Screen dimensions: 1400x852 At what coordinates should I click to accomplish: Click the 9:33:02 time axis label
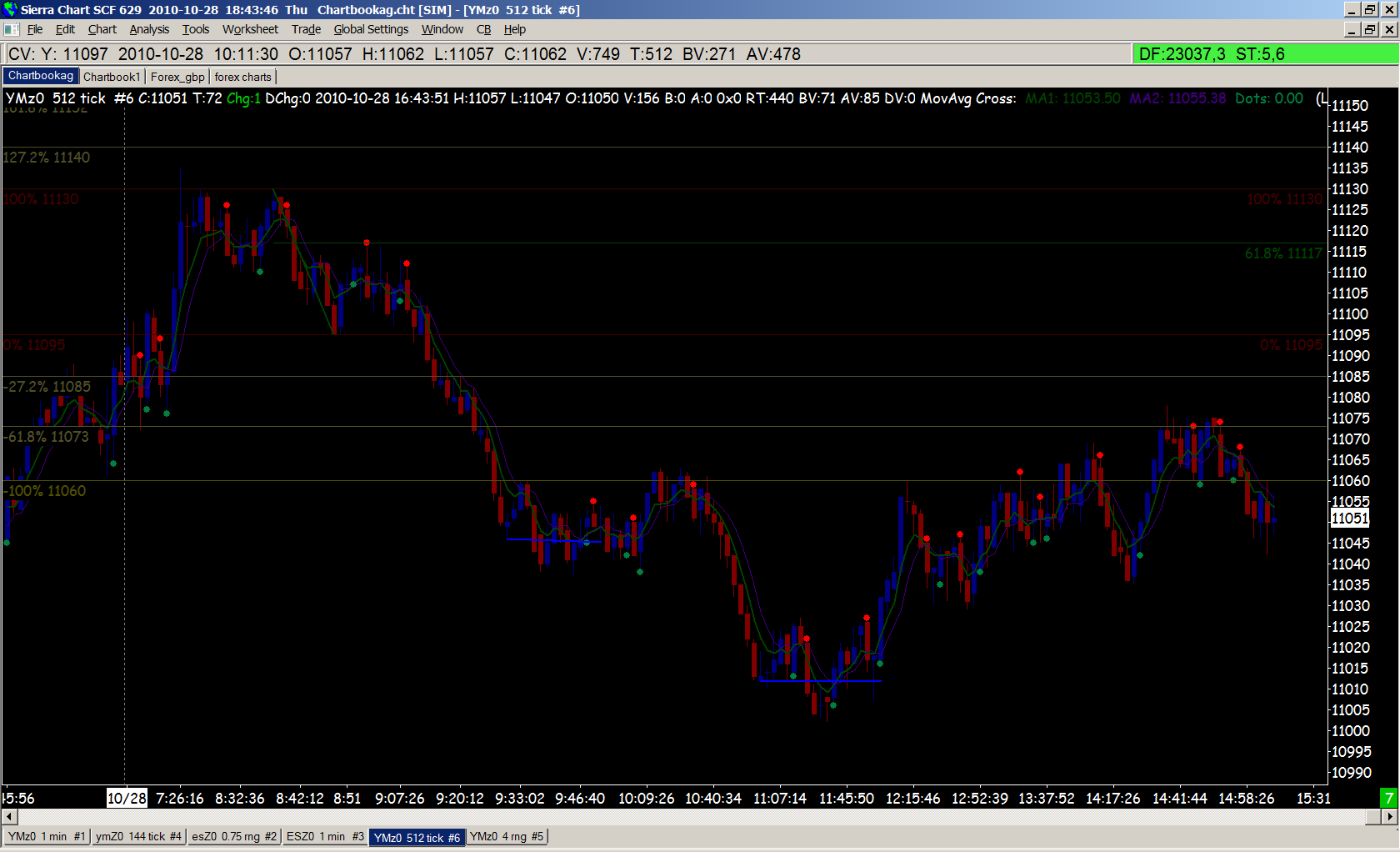(520, 798)
